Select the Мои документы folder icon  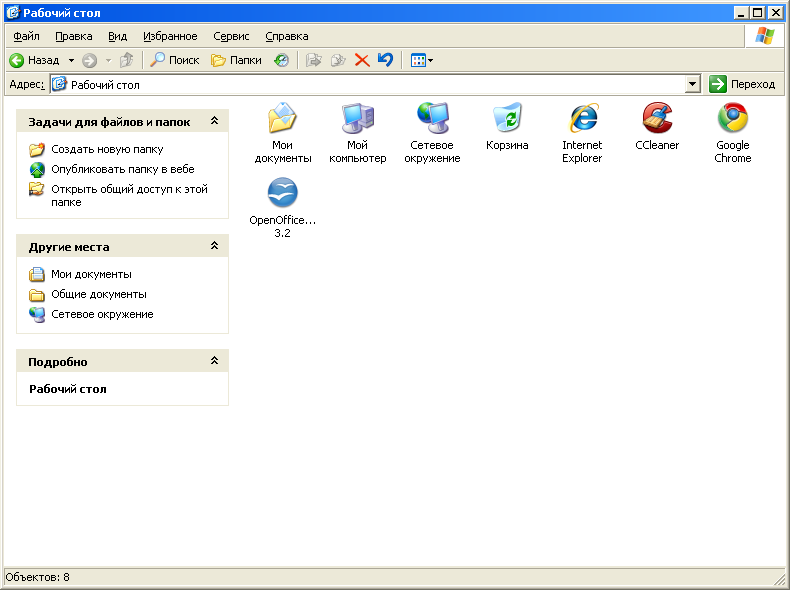282,119
